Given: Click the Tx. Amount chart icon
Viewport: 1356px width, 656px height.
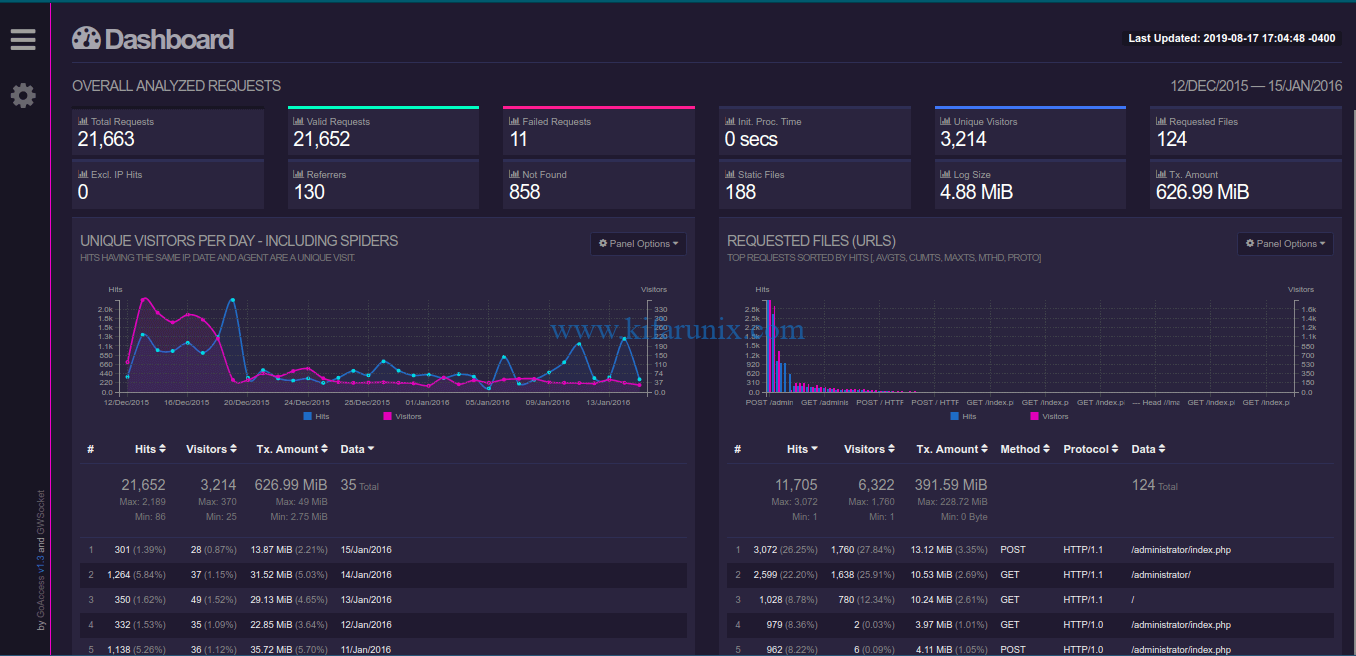Looking at the screenshot, I should tap(1161, 174).
